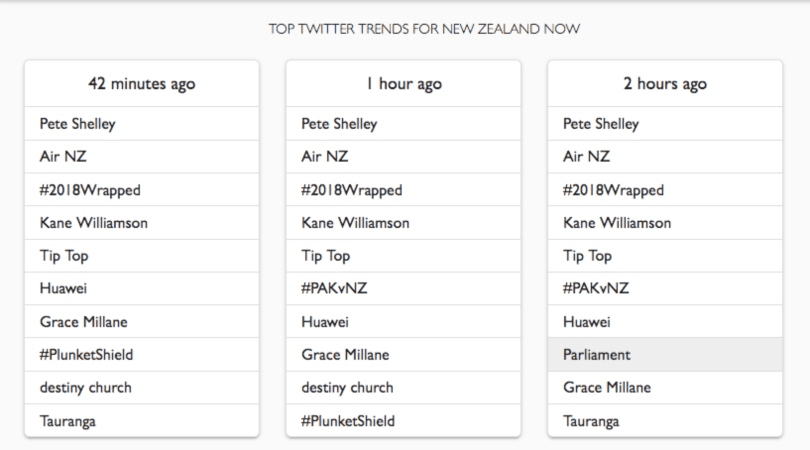Select Grace Millane under 1 hour ago
Image resolution: width=810 pixels, height=450 pixels.
coord(346,355)
